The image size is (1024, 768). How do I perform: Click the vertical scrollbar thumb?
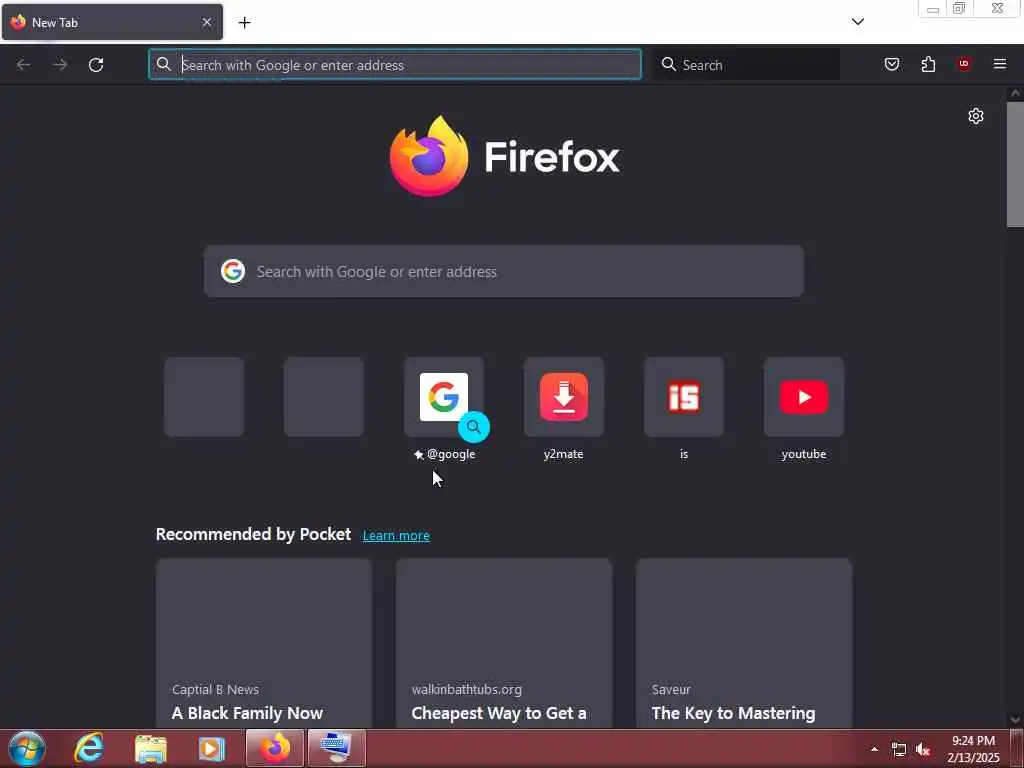point(1015,163)
